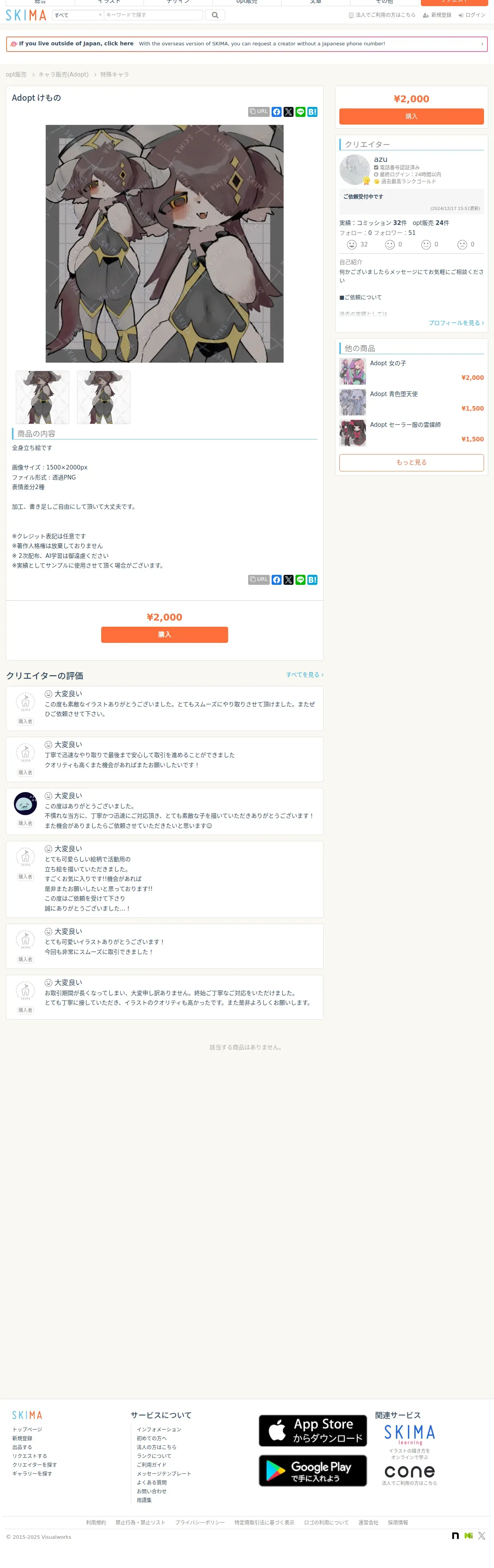Bookmark on Hatena using the icon below the product description
Viewport: 494px width, 1568px height.
click(x=312, y=579)
